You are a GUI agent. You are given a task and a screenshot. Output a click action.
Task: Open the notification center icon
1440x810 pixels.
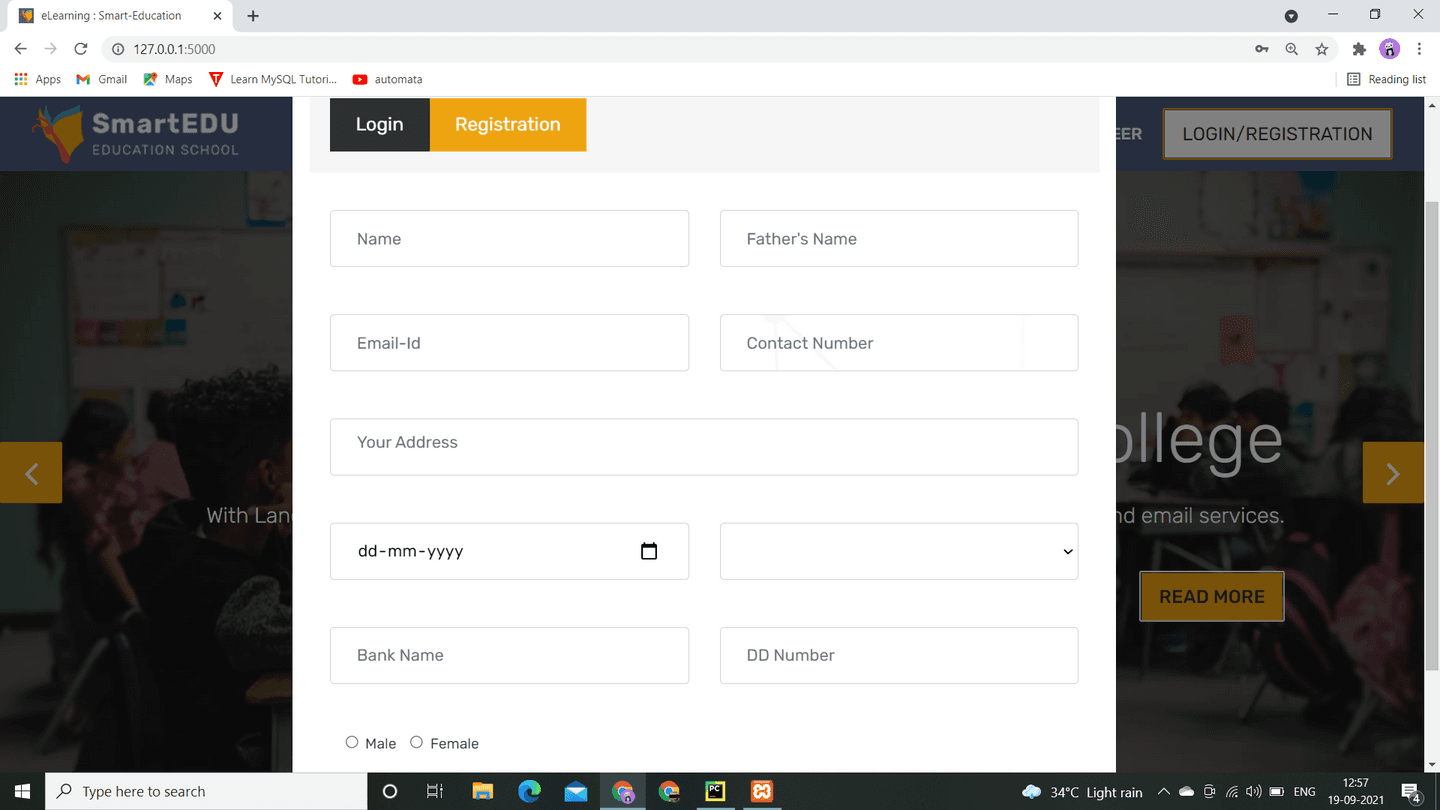[x=1412, y=792]
